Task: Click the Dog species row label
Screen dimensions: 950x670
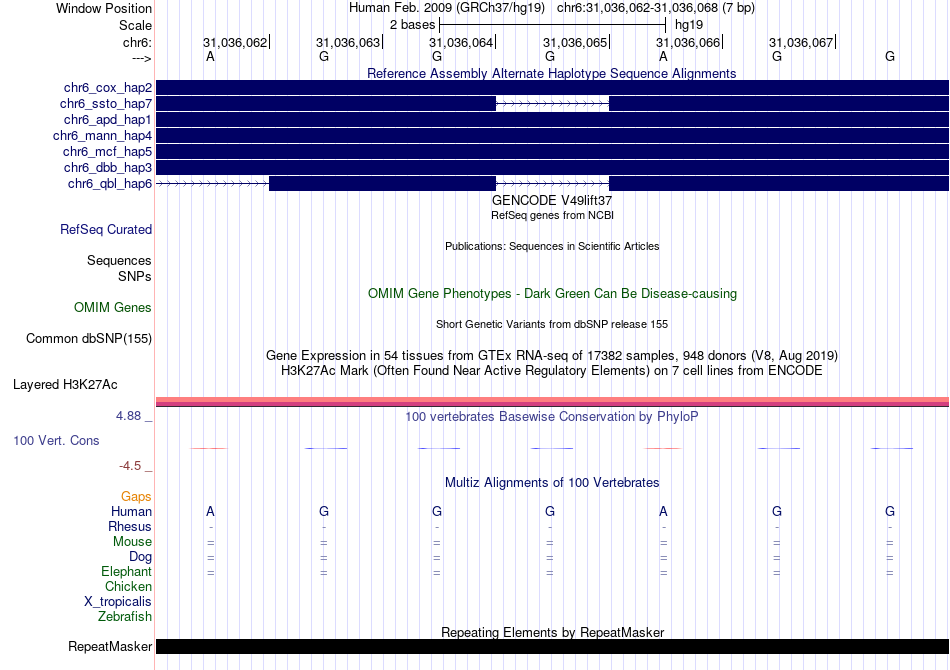Action: pyautogui.click(x=140, y=557)
